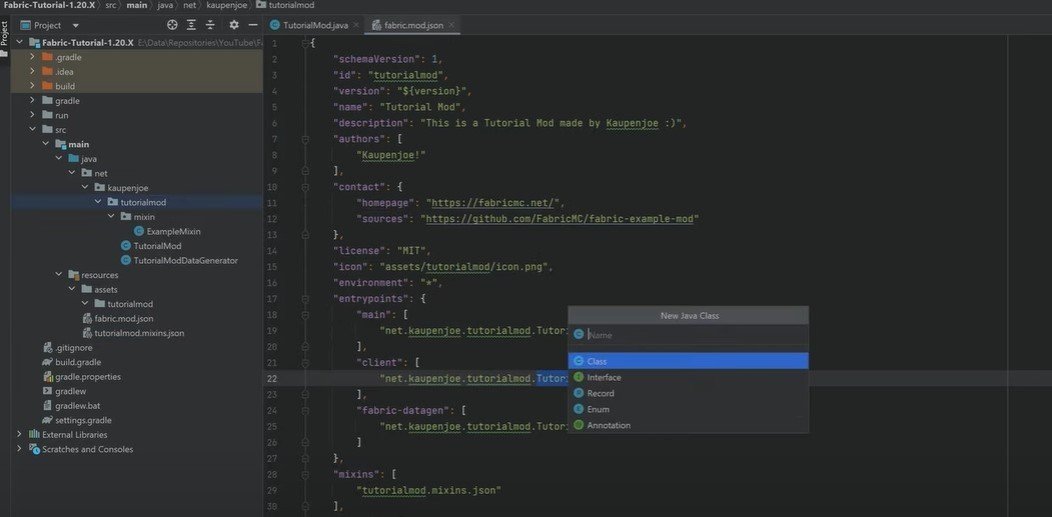The height and width of the screenshot is (517, 1052).
Task: Select TutorialModDataGenerator class
Action: tap(185, 260)
